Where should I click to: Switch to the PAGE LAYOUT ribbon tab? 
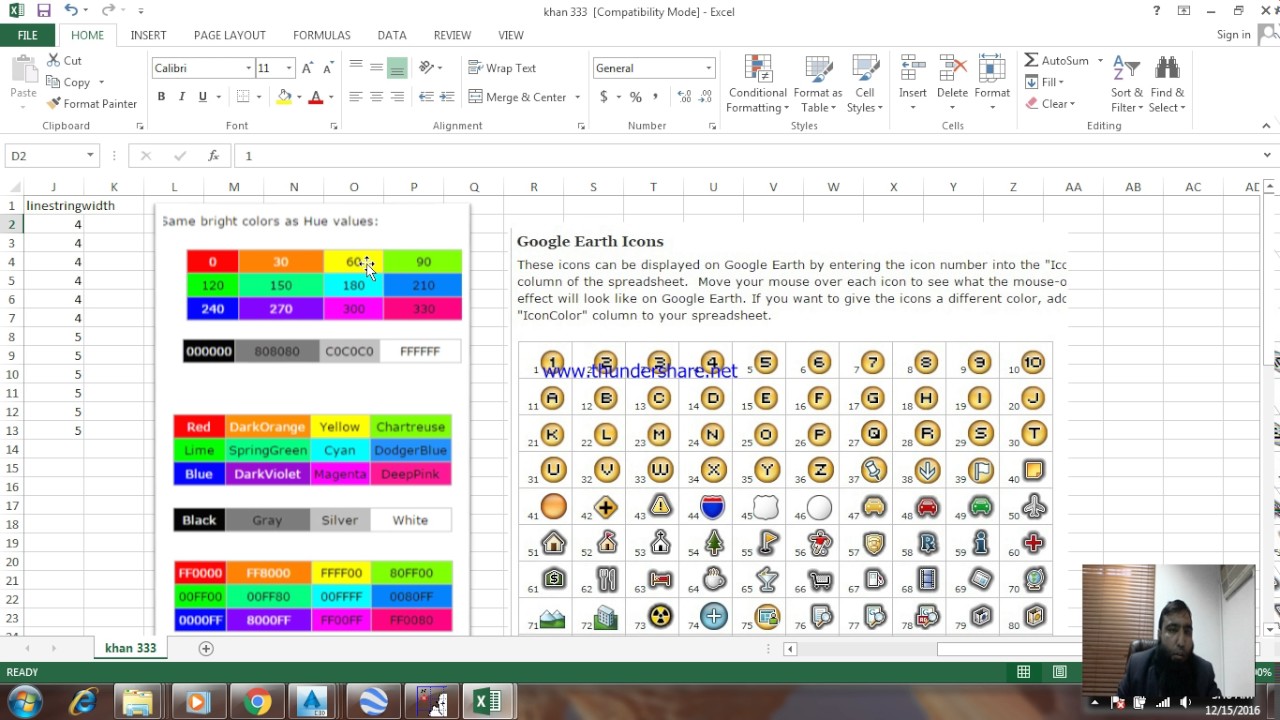click(229, 34)
